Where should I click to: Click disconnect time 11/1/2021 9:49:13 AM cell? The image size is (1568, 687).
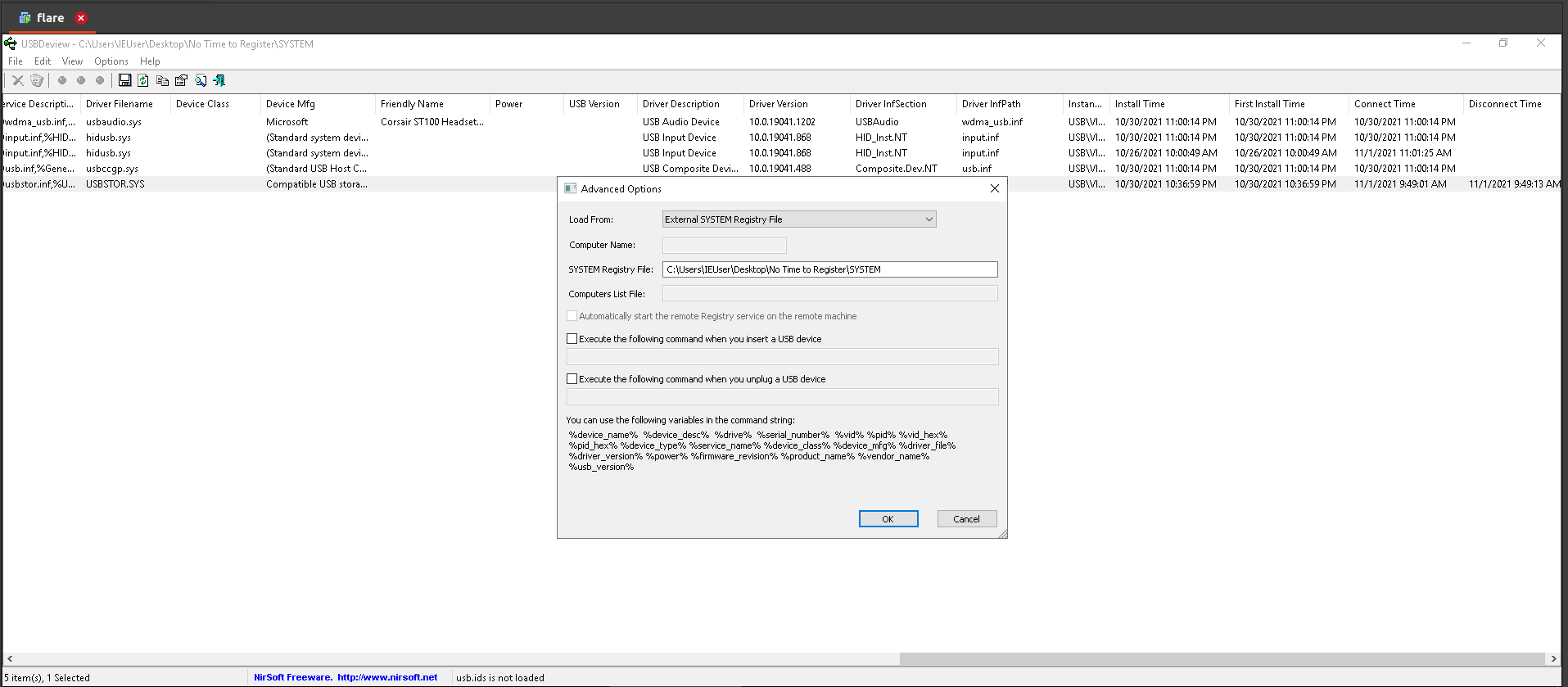1515,184
